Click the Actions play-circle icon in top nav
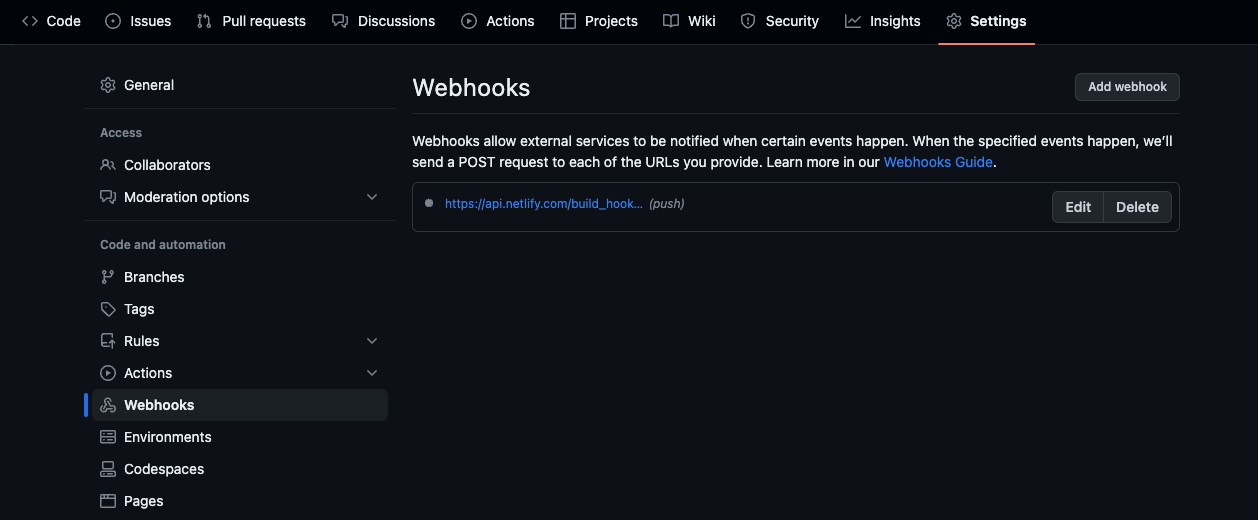Screen dimensions: 1258x520 point(469,21)
